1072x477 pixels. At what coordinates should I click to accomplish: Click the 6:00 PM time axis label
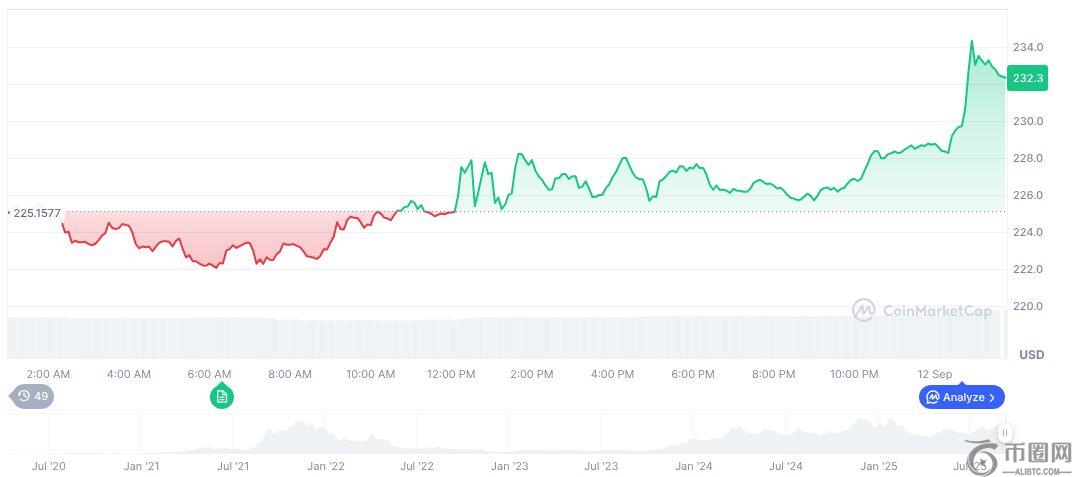tap(692, 374)
